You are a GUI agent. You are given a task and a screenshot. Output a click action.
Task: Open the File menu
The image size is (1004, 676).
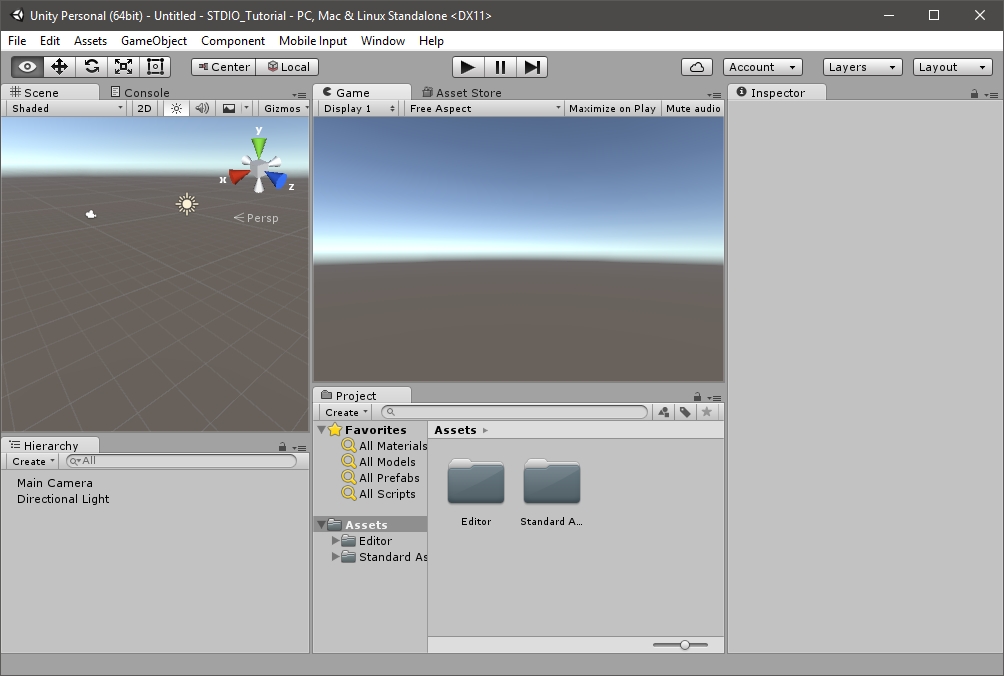[x=17, y=40]
